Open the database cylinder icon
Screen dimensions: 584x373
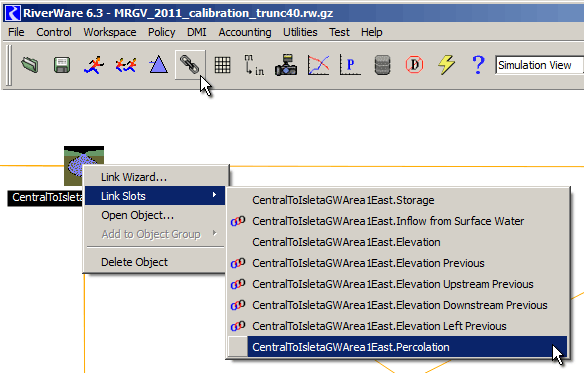pyautogui.click(x=383, y=65)
